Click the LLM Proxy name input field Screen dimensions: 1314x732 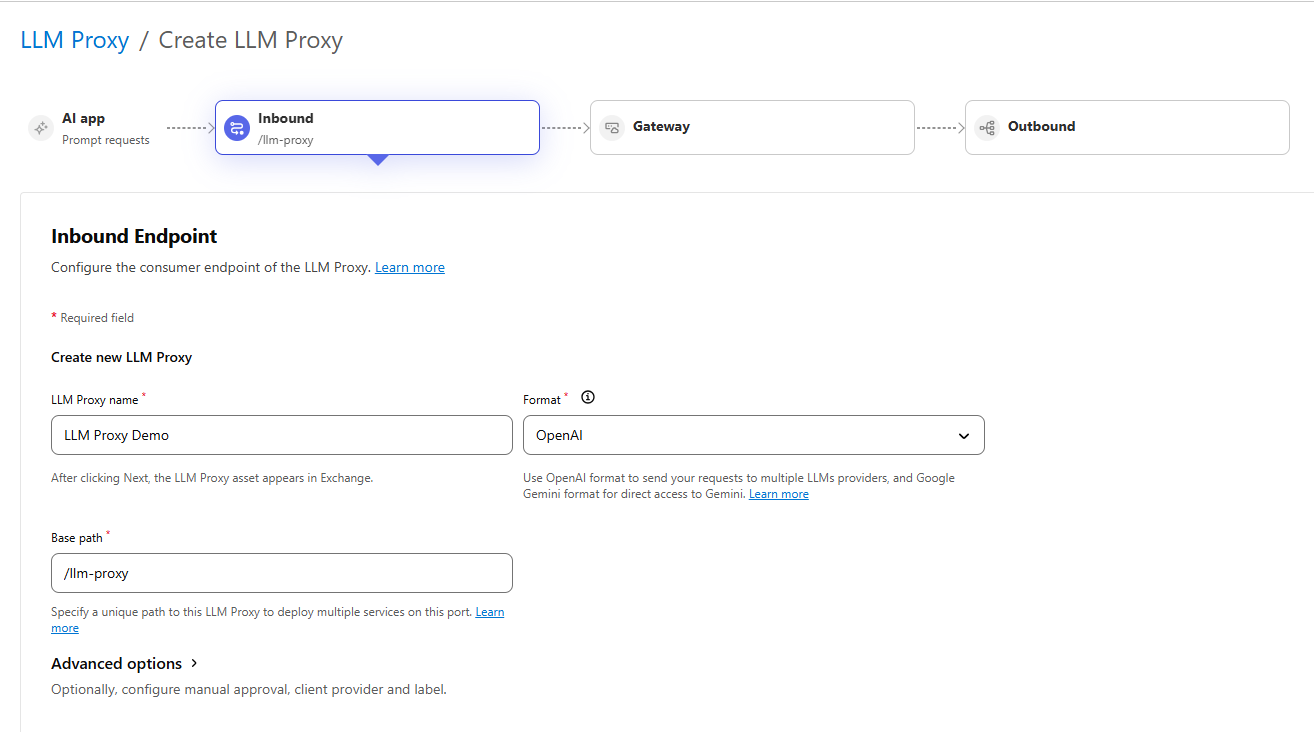tap(282, 435)
